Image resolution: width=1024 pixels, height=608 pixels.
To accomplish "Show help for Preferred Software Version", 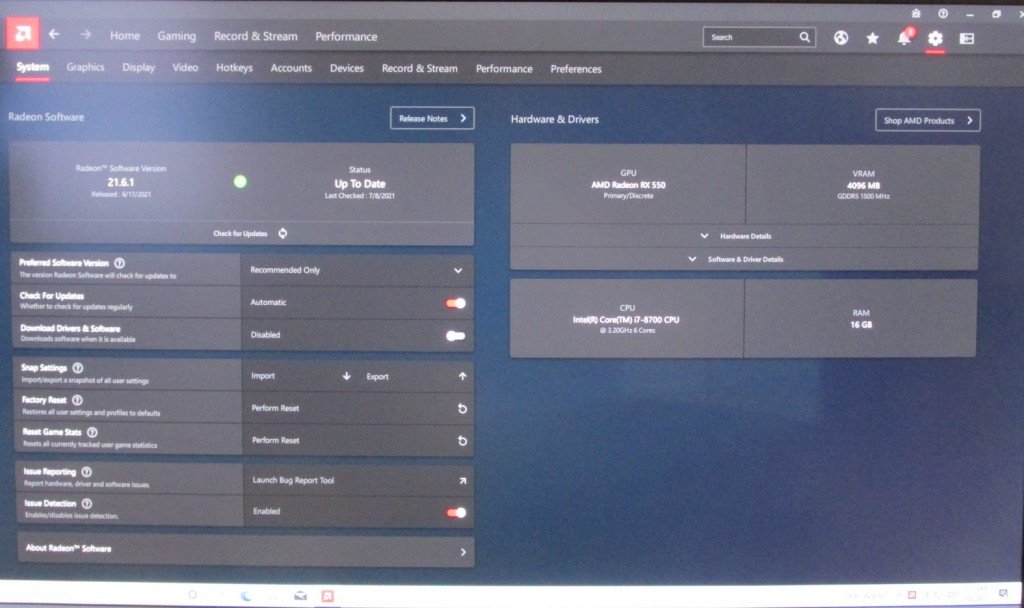I will pyautogui.click(x=120, y=263).
